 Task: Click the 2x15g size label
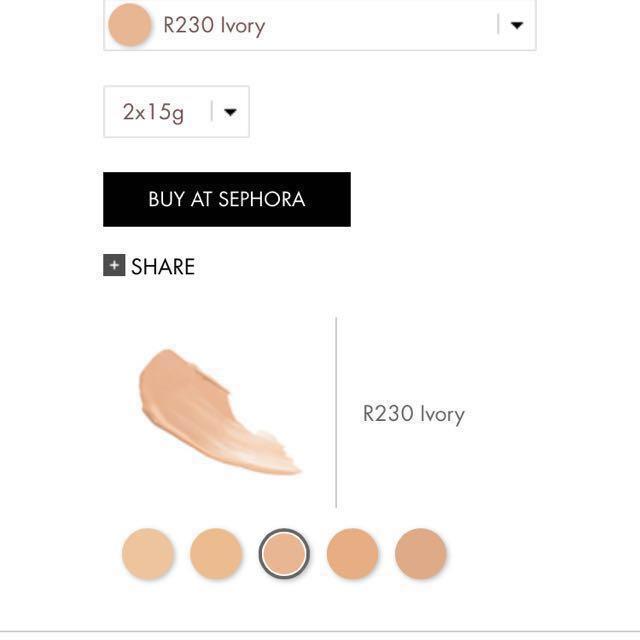coord(153,112)
